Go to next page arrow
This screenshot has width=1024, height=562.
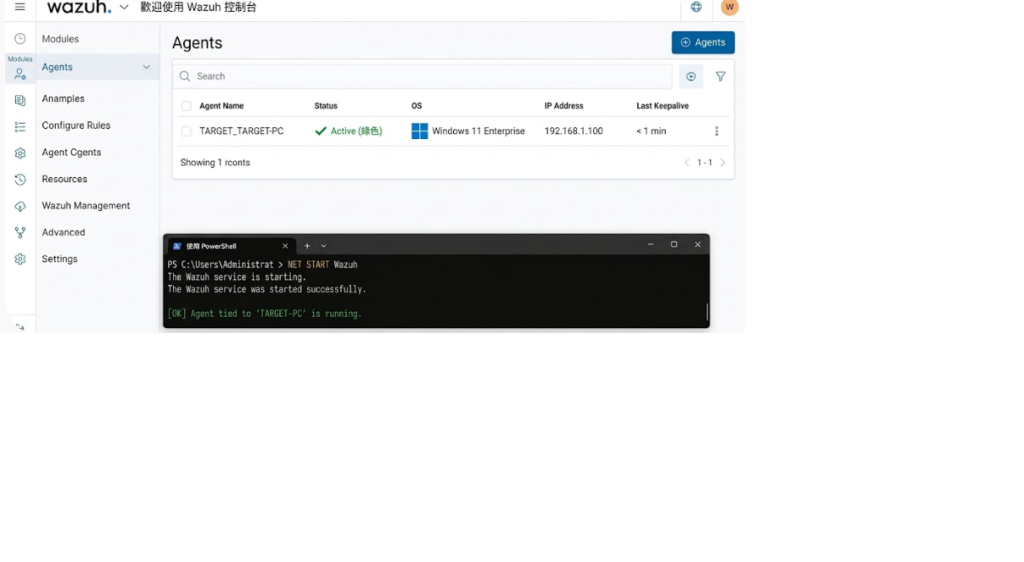723,163
